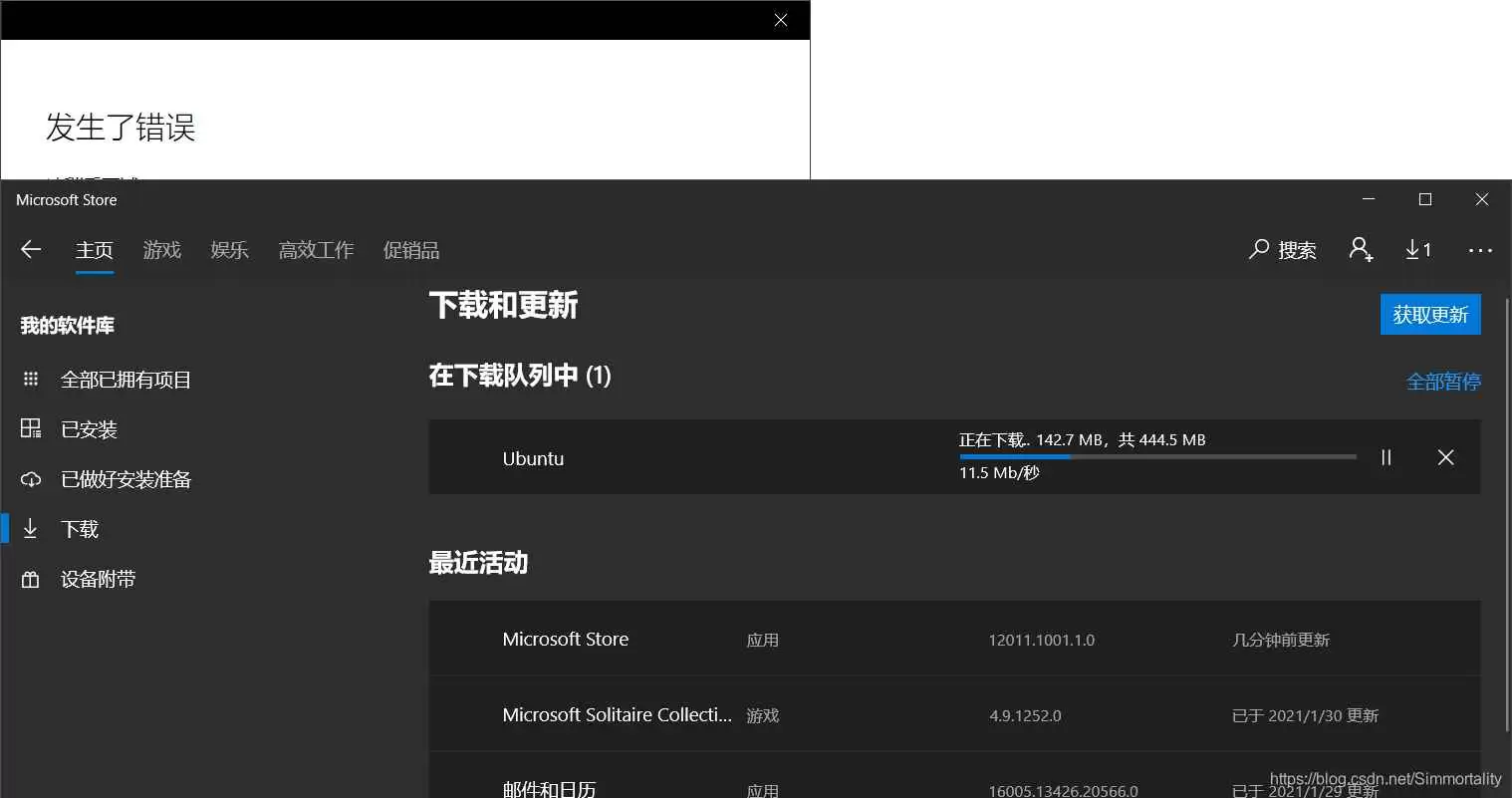Screen dimensions: 1512x798
Task: Open the downloads indicator showing 1
Action: (x=1417, y=250)
